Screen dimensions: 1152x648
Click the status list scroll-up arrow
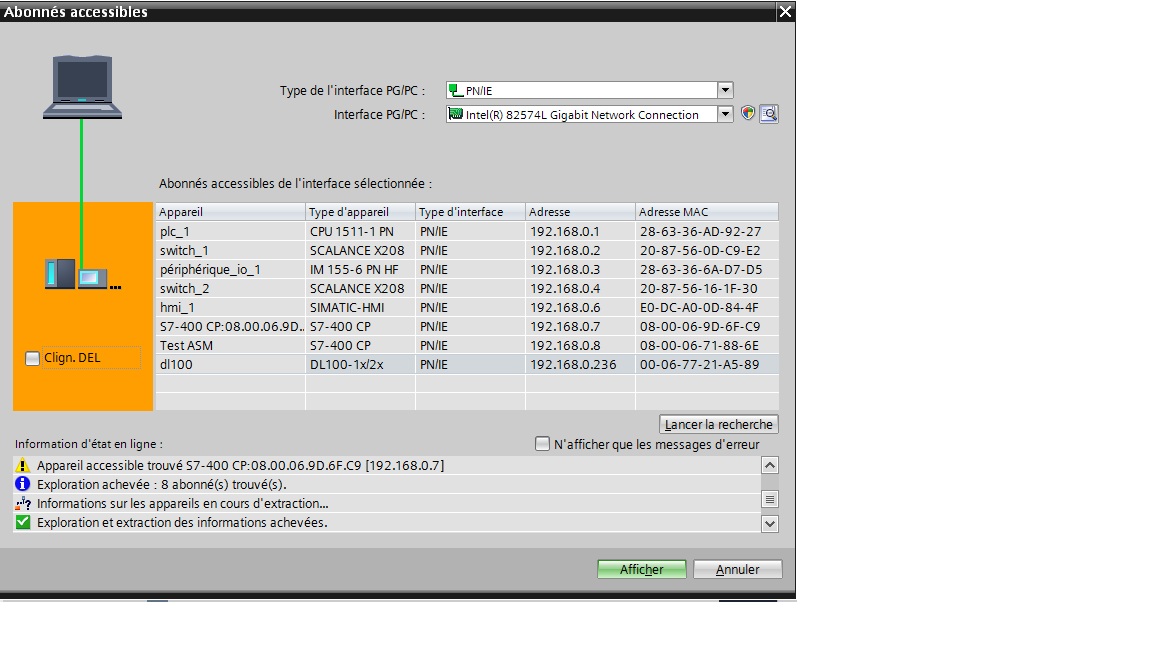point(769,465)
